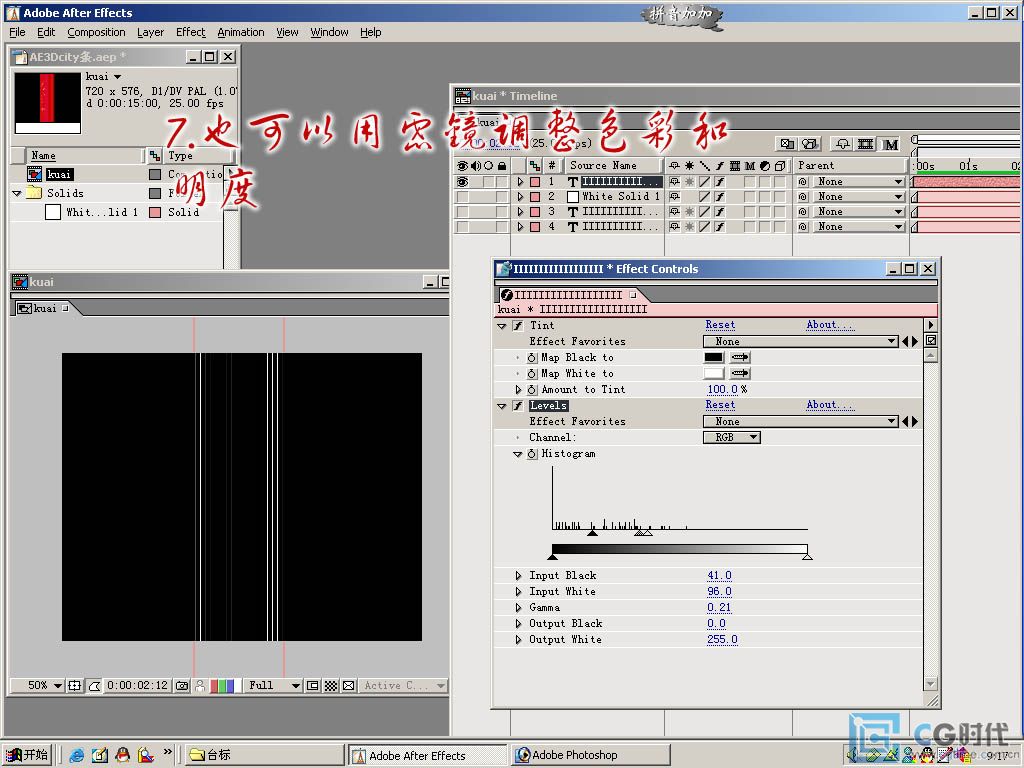
Task: Click About link for Levels effect
Action: (829, 406)
